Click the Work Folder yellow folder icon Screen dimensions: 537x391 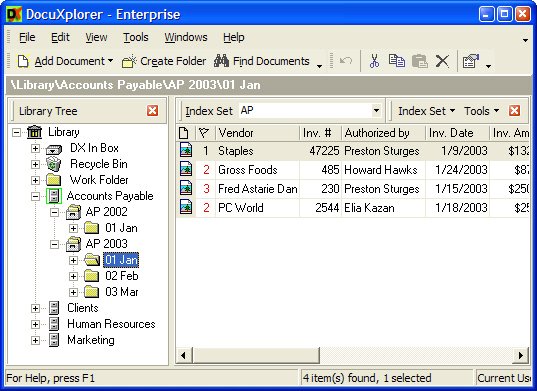pyautogui.click(x=53, y=180)
